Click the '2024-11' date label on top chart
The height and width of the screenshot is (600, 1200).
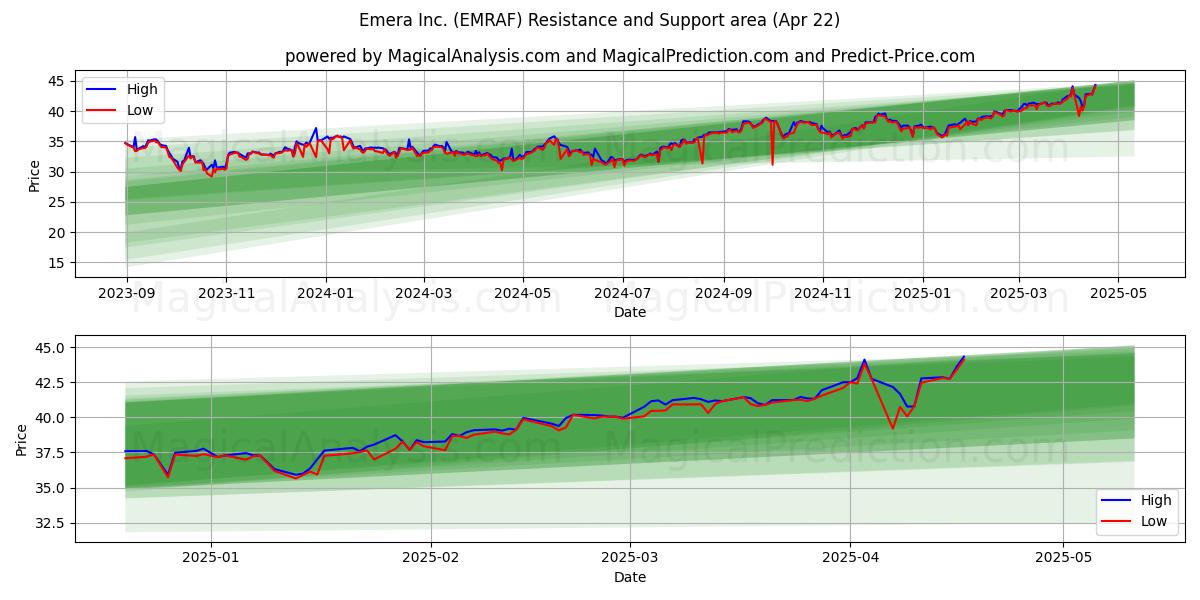pos(824,295)
